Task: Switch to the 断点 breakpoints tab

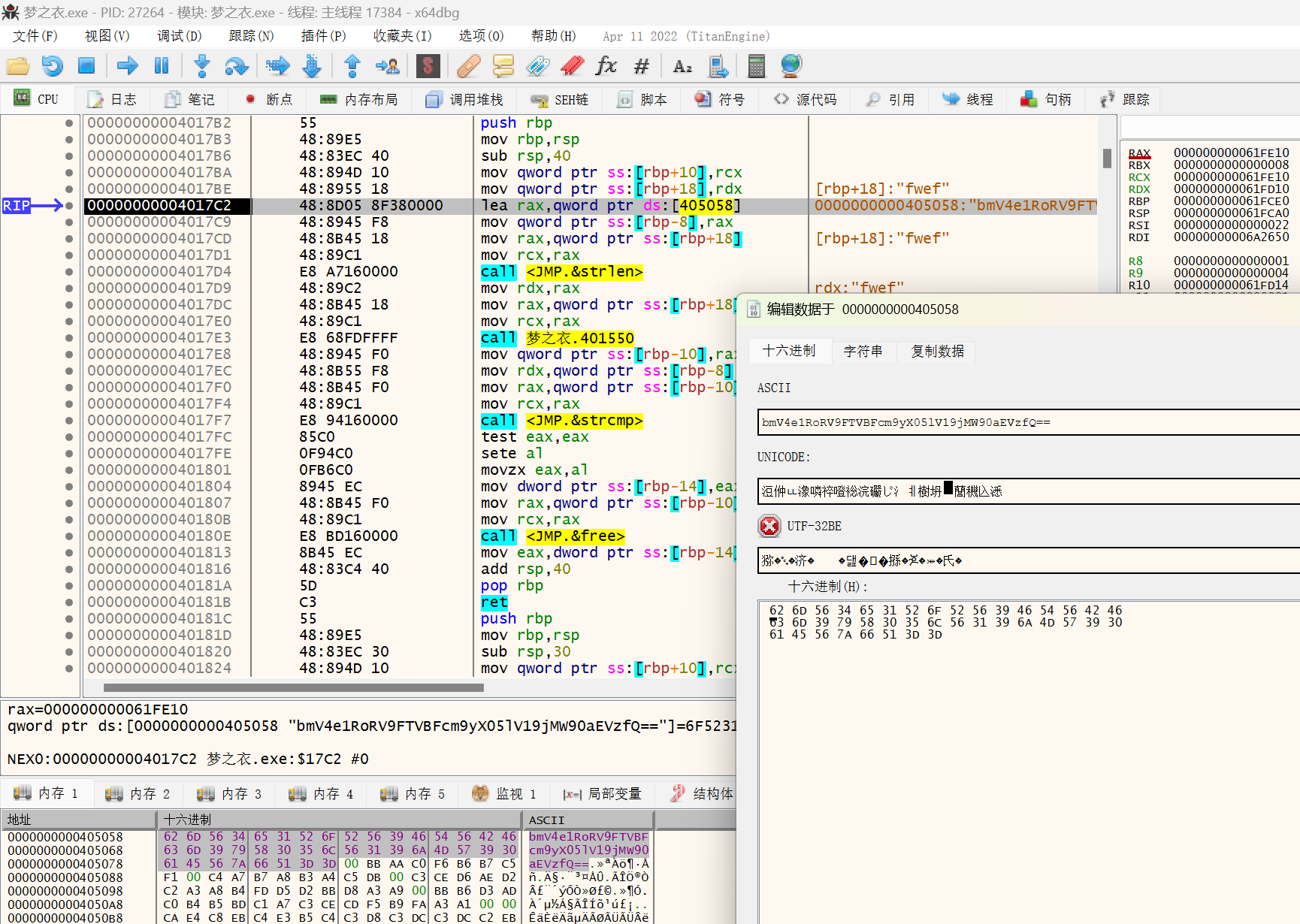Action: [x=269, y=99]
